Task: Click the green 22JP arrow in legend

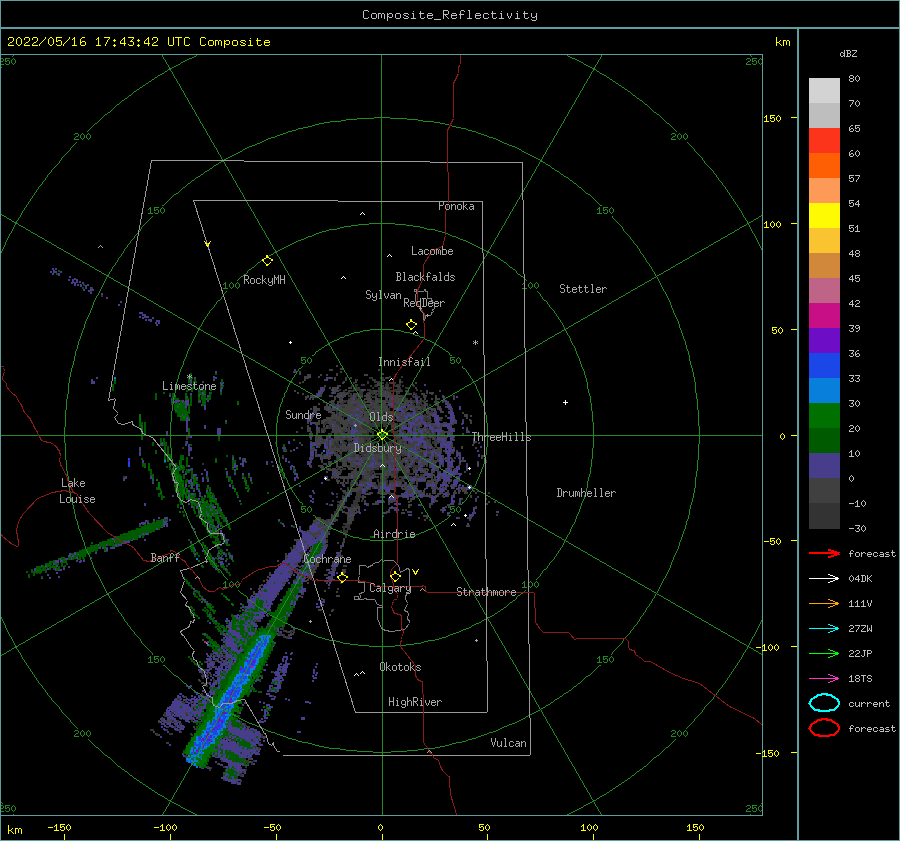Action: pos(824,653)
